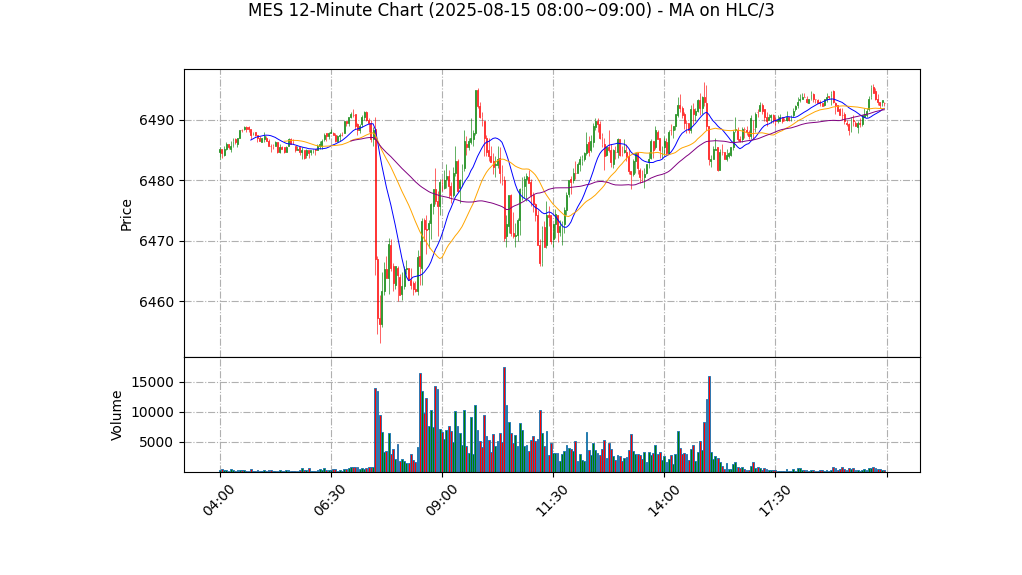This screenshot has width=1022, height=575.
Task: Click the 'Price' y-axis title
Action: [x=126, y=215]
